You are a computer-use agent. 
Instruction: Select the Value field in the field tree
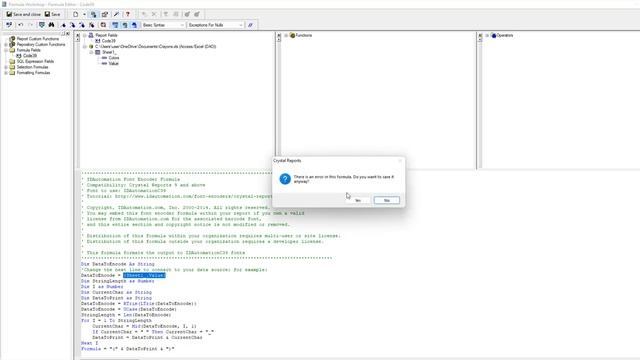coord(113,64)
